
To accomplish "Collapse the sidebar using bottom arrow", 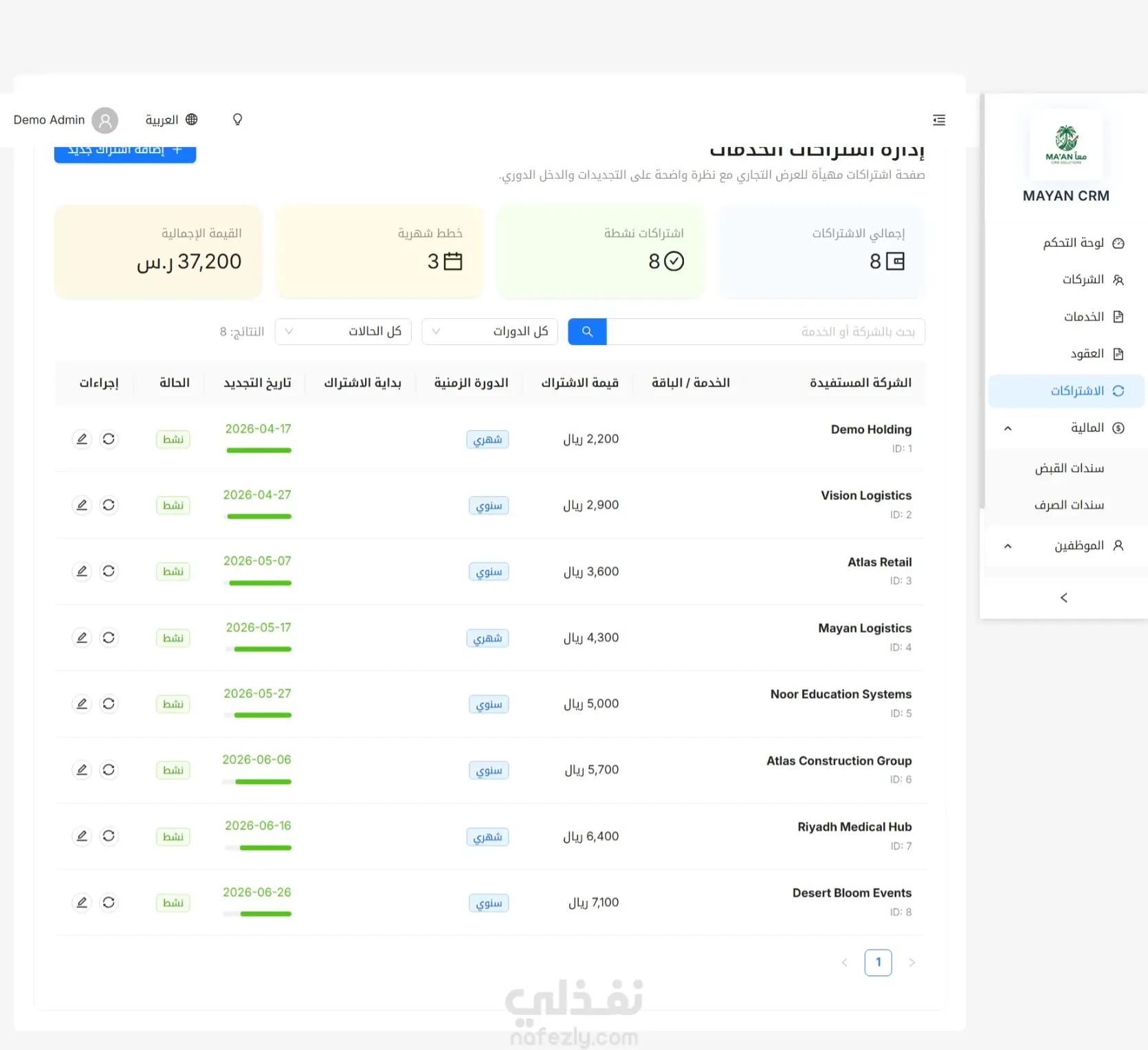I will click(x=1064, y=598).
